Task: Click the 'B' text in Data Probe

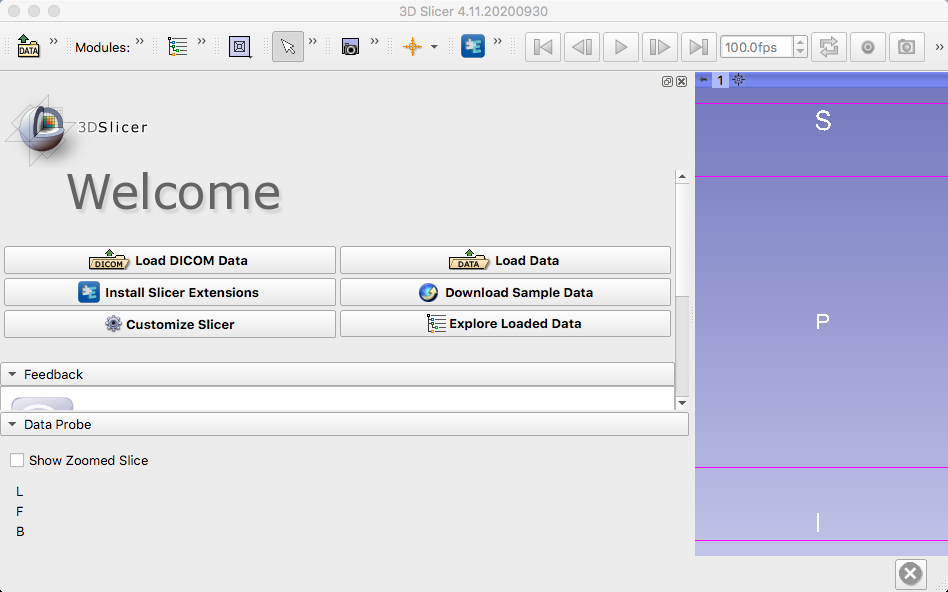Action: 20,532
